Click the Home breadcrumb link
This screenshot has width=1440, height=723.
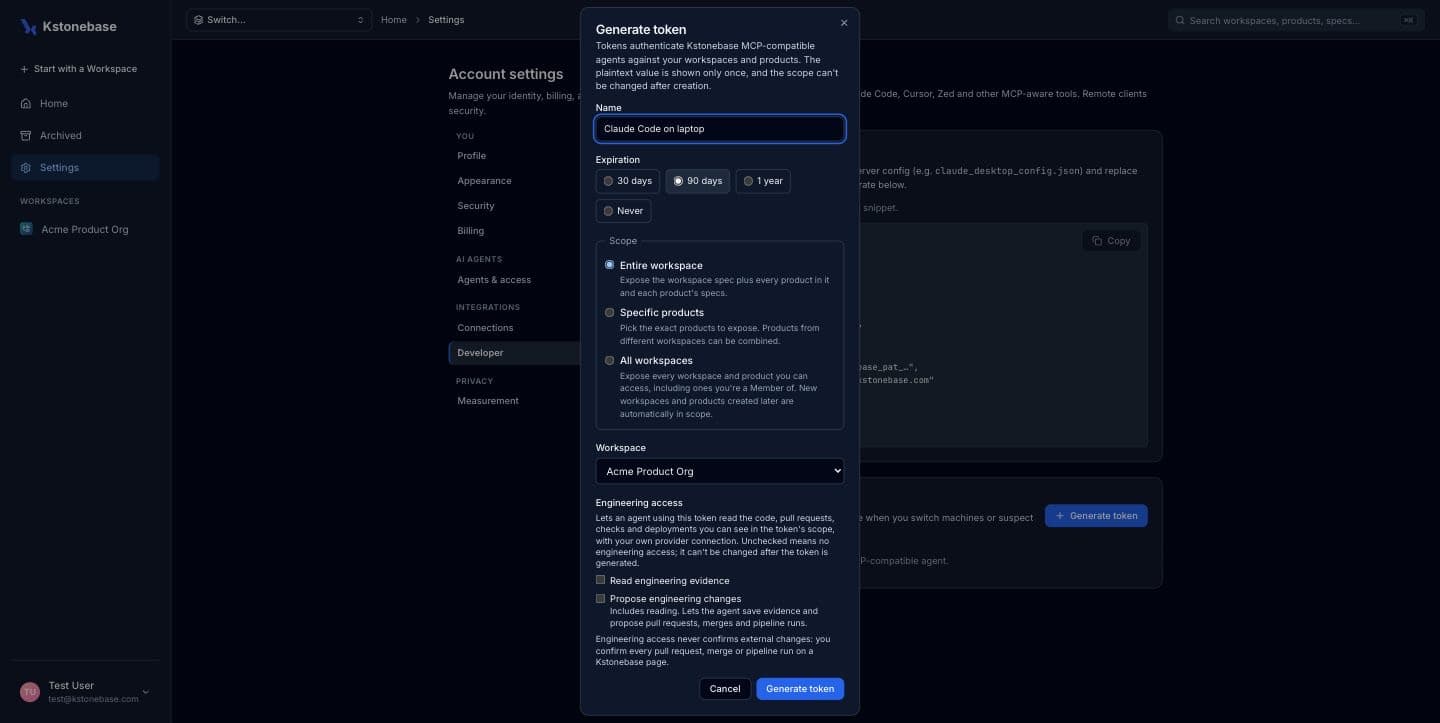(394, 20)
